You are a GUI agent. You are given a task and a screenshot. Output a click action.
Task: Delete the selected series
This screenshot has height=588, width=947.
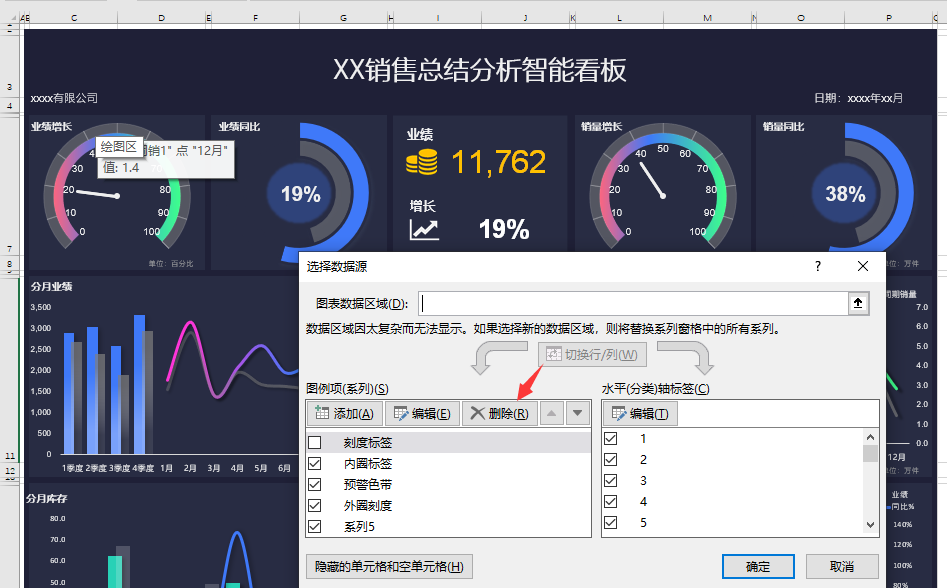pyautogui.click(x=499, y=414)
